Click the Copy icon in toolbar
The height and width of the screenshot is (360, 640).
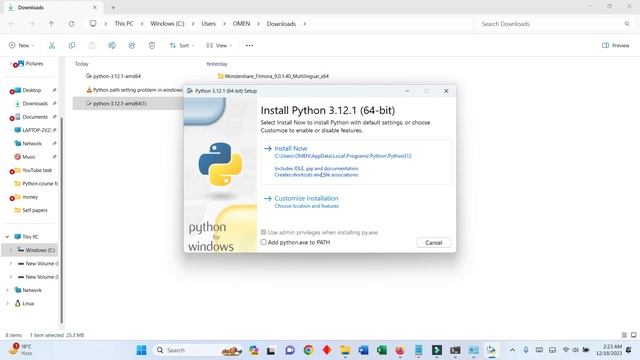pyautogui.click(x=72, y=45)
